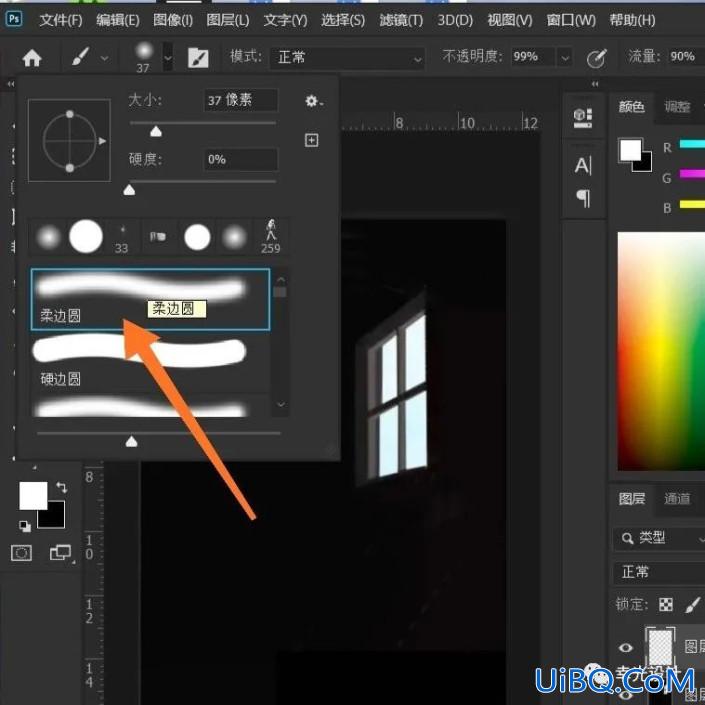Click the opacity field showing 99%

(533, 57)
